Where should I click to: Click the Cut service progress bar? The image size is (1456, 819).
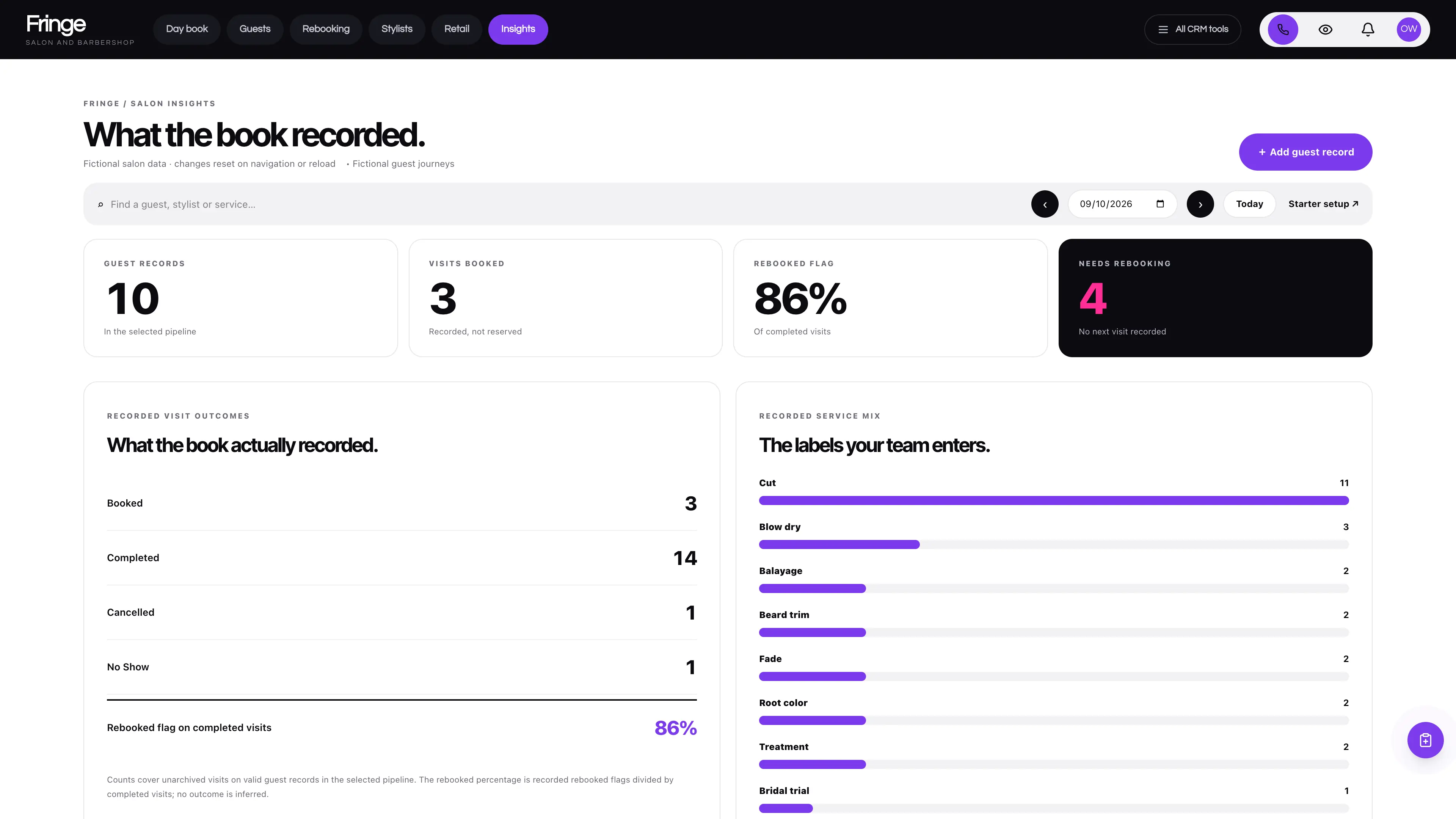tap(1054, 500)
